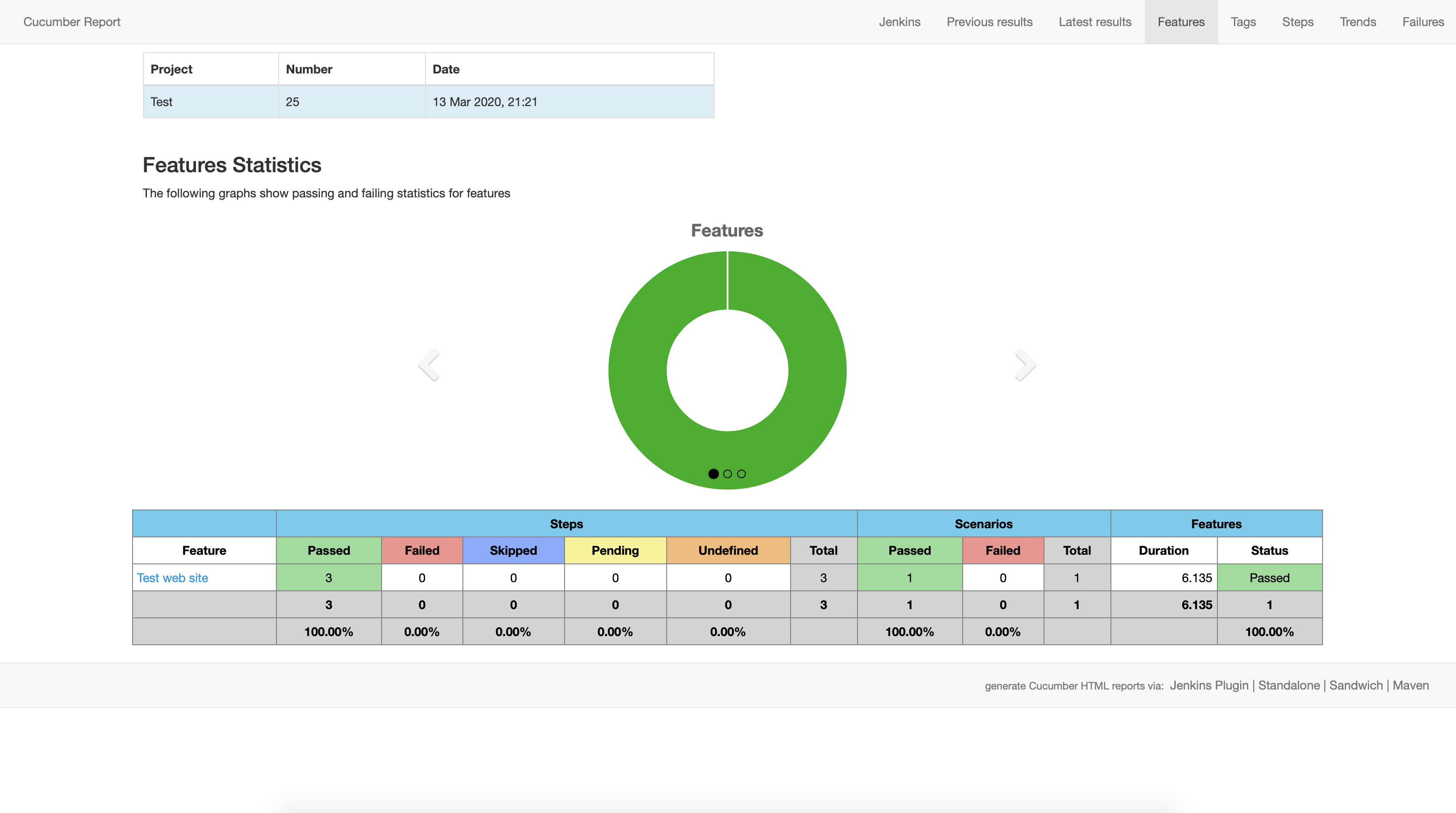
Task: Switch to the Failures tab
Action: (x=1423, y=22)
